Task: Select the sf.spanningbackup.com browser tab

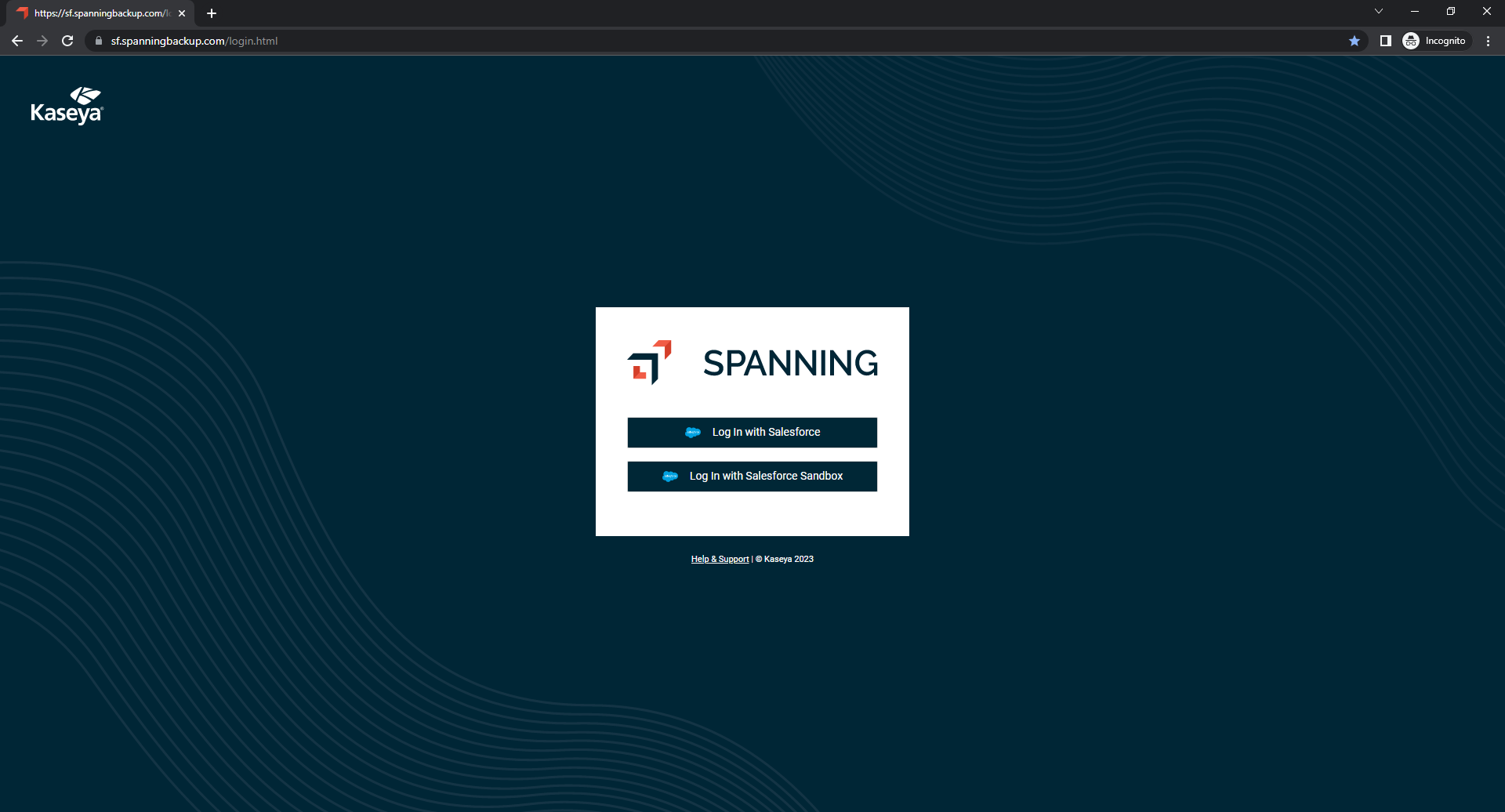Action: pyautogui.click(x=101, y=13)
